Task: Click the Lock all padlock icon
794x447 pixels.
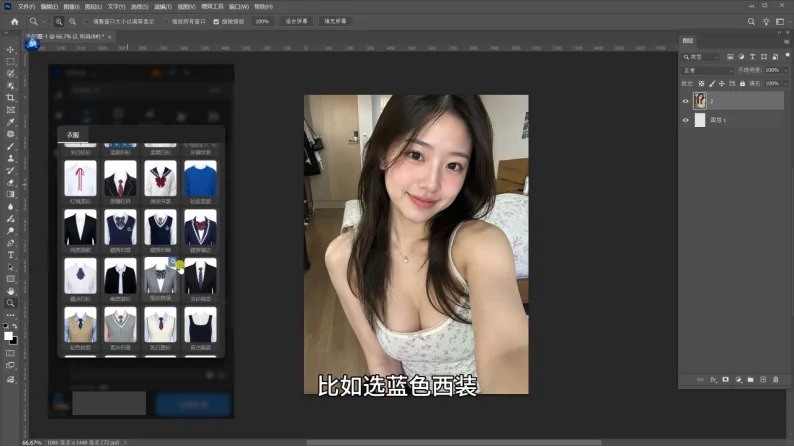Action: point(742,84)
